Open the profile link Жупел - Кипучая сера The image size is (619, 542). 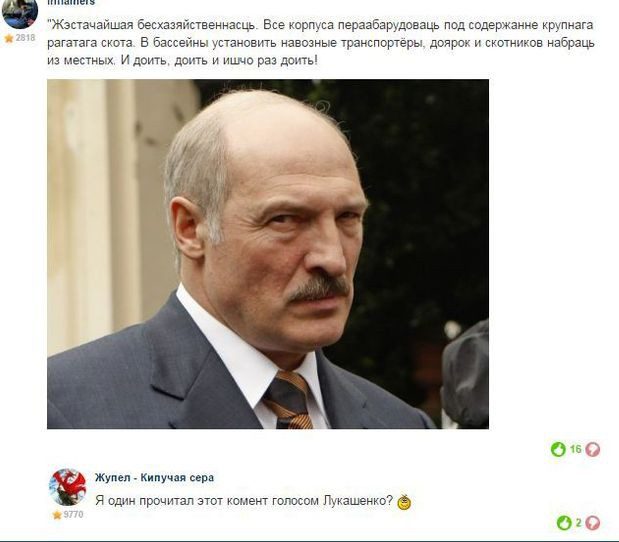tap(154, 478)
